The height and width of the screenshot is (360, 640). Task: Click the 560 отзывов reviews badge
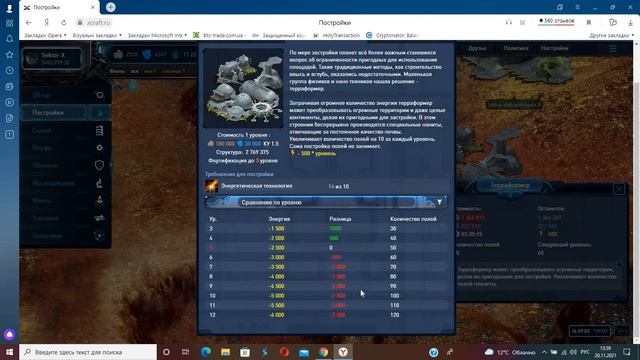pos(556,21)
